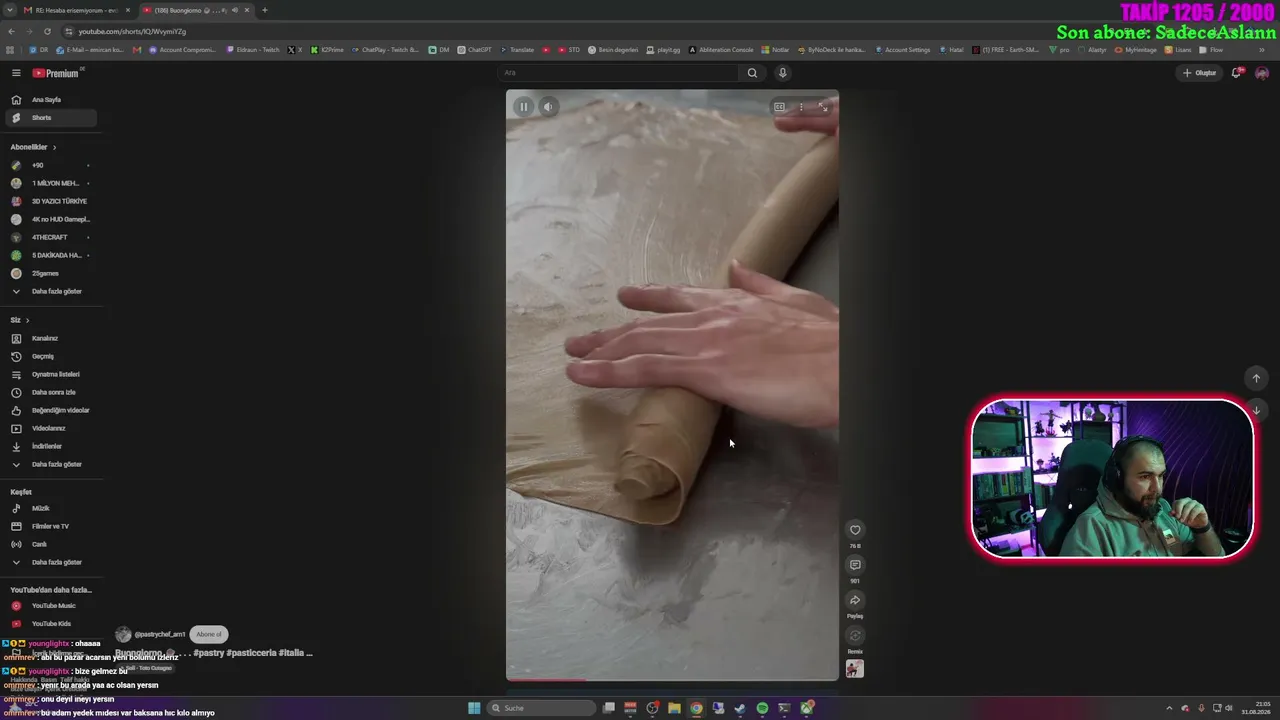Mute the Shorts video volume
Image resolution: width=1280 pixels, height=720 pixels.
(x=548, y=107)
